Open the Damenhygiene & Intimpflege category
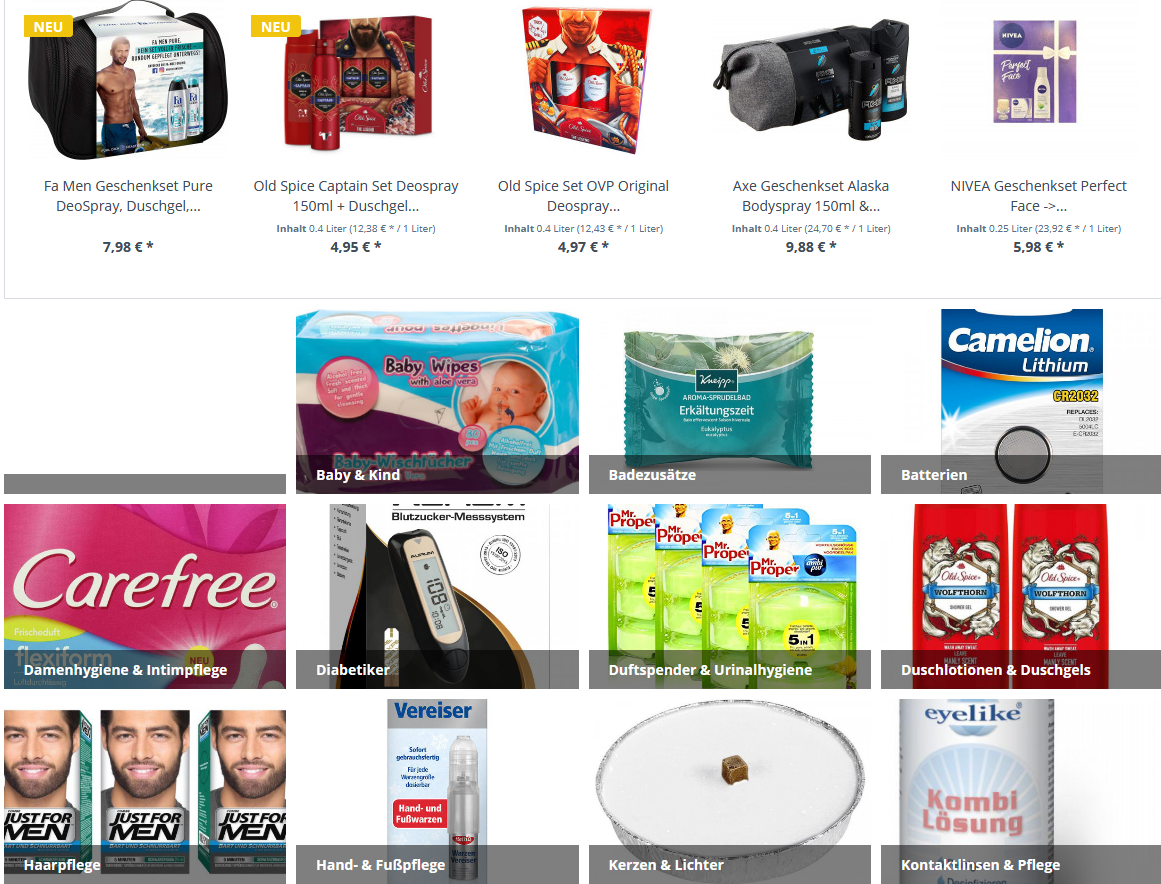The width and height of the screenshot is (1161, 884). [144, 596]
